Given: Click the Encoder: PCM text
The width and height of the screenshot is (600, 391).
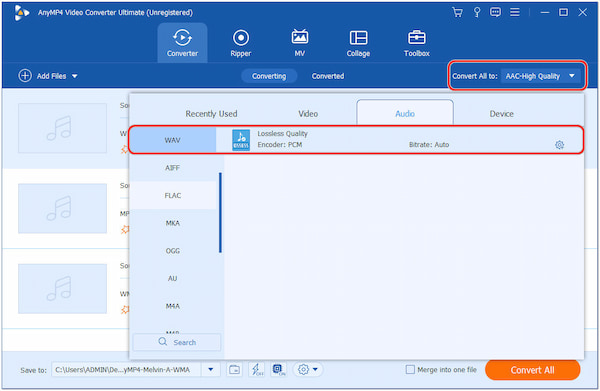Looking at the screenshot, I should (x=280, y=145).
